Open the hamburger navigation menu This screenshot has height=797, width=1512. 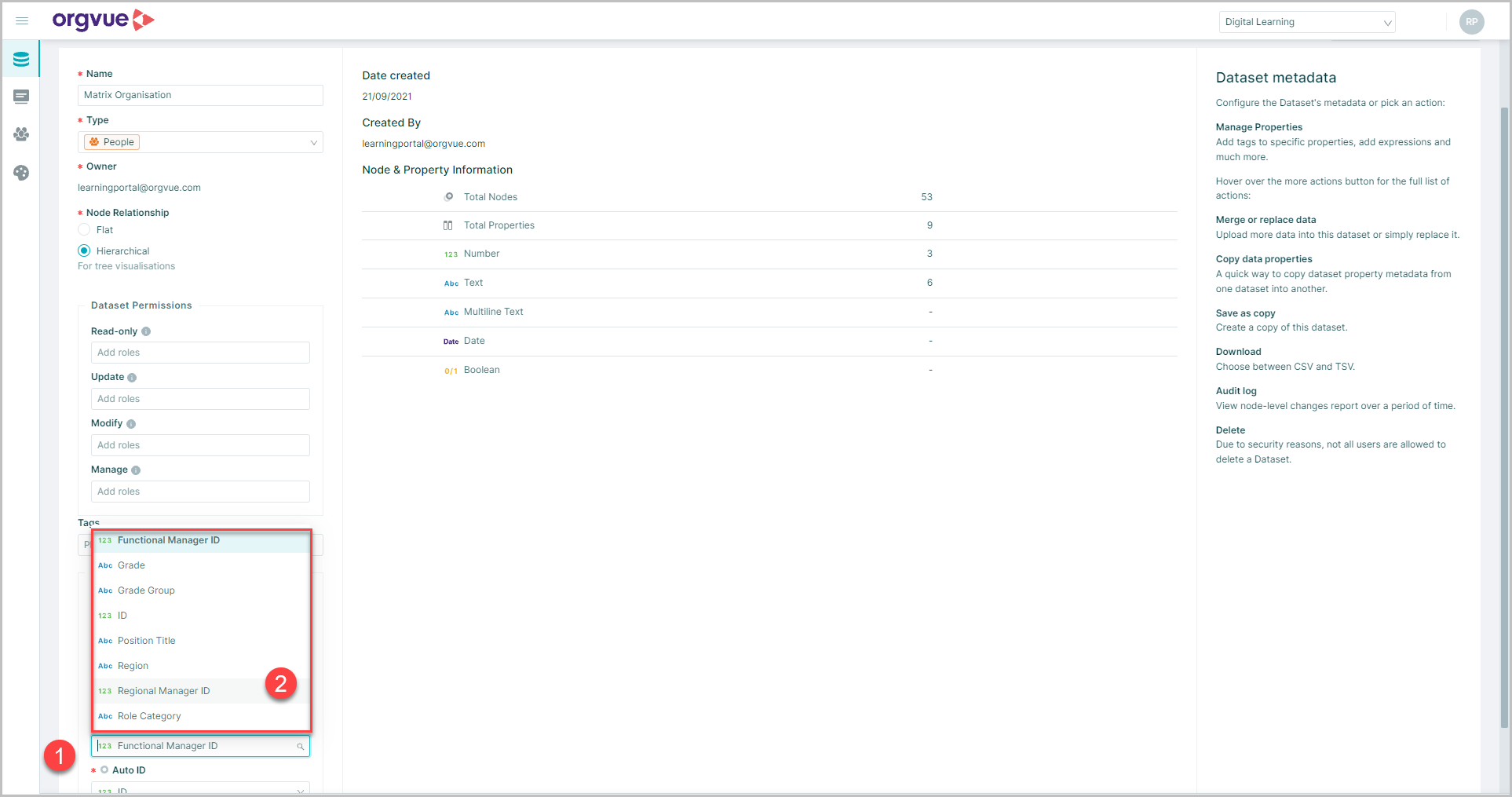click(22, 21)
